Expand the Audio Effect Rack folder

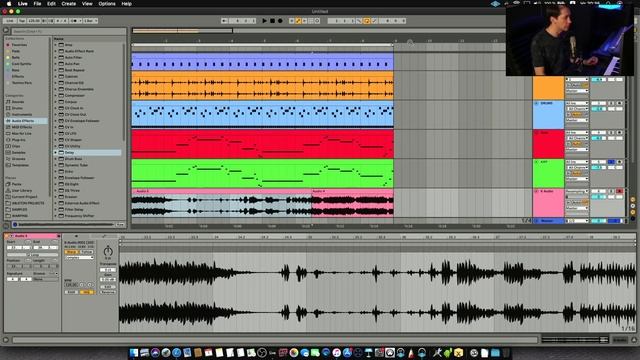point(56,51)
